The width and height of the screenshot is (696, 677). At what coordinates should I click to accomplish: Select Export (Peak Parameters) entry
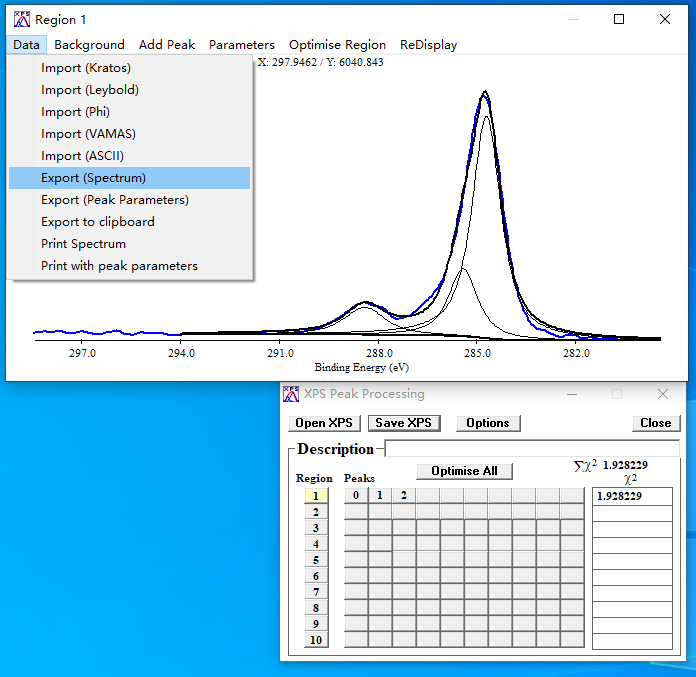click(x=129, y=200)
